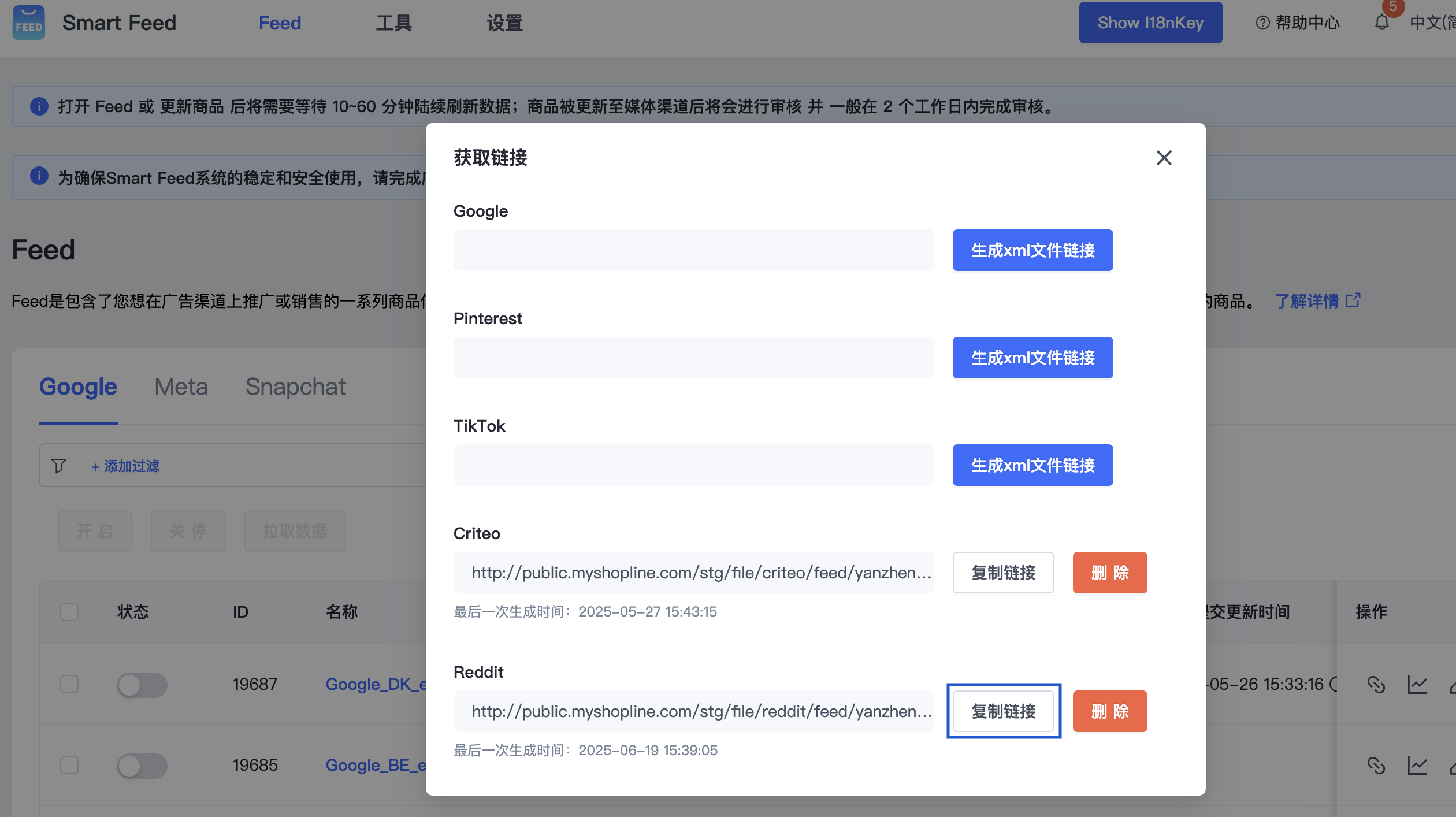
Task: Click the 状态 column header
Action: coord(133,612)
